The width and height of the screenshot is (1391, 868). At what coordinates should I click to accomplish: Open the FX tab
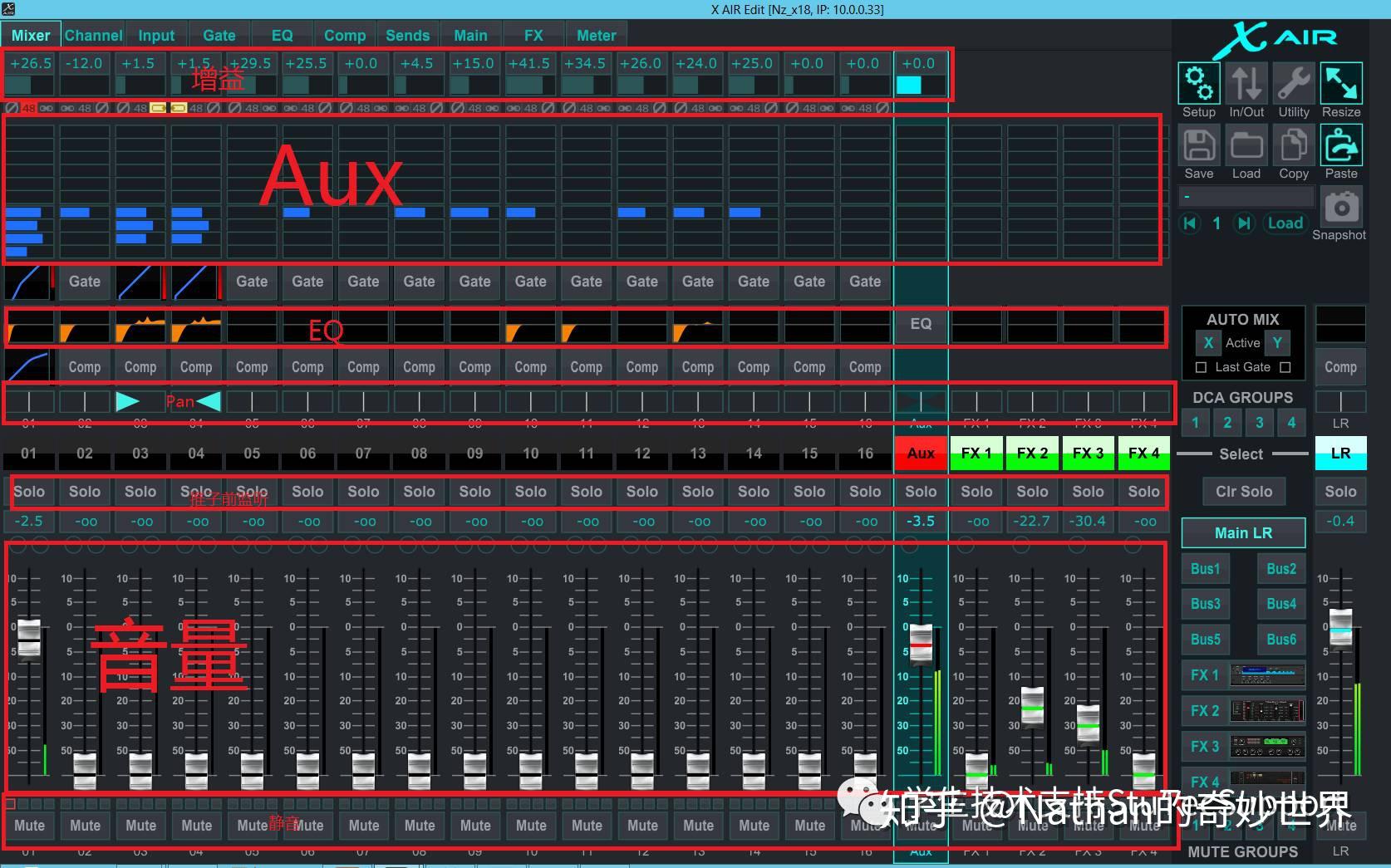point(533,35)
